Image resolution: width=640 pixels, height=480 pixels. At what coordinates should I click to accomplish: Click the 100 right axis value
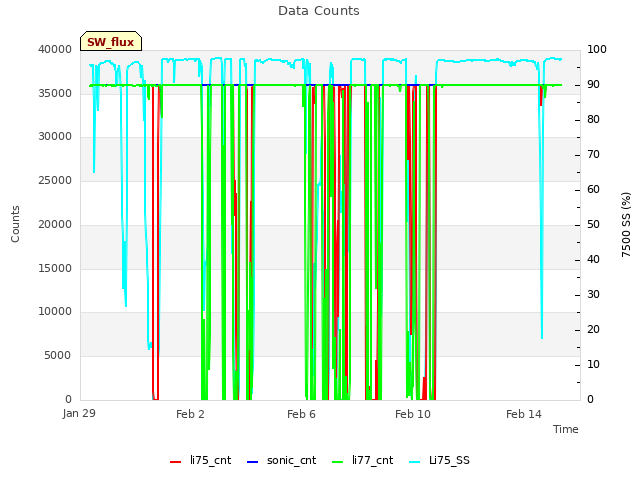click(x=597, y=49)
